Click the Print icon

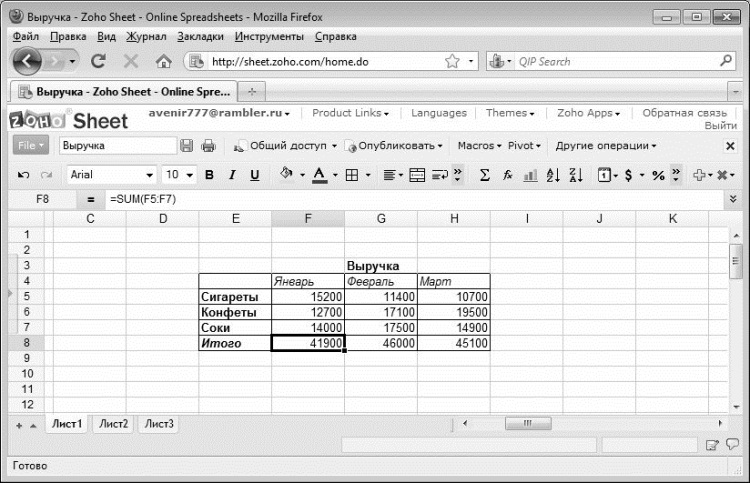point(209,145)
